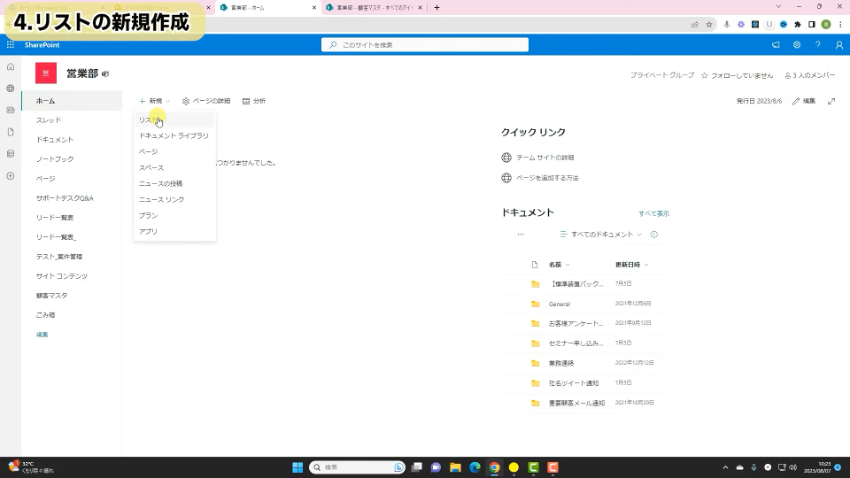Expand the 名前 column header sort menu
Image resolution: width=850 pixels, height=478 pixels.
coord(559,265)
